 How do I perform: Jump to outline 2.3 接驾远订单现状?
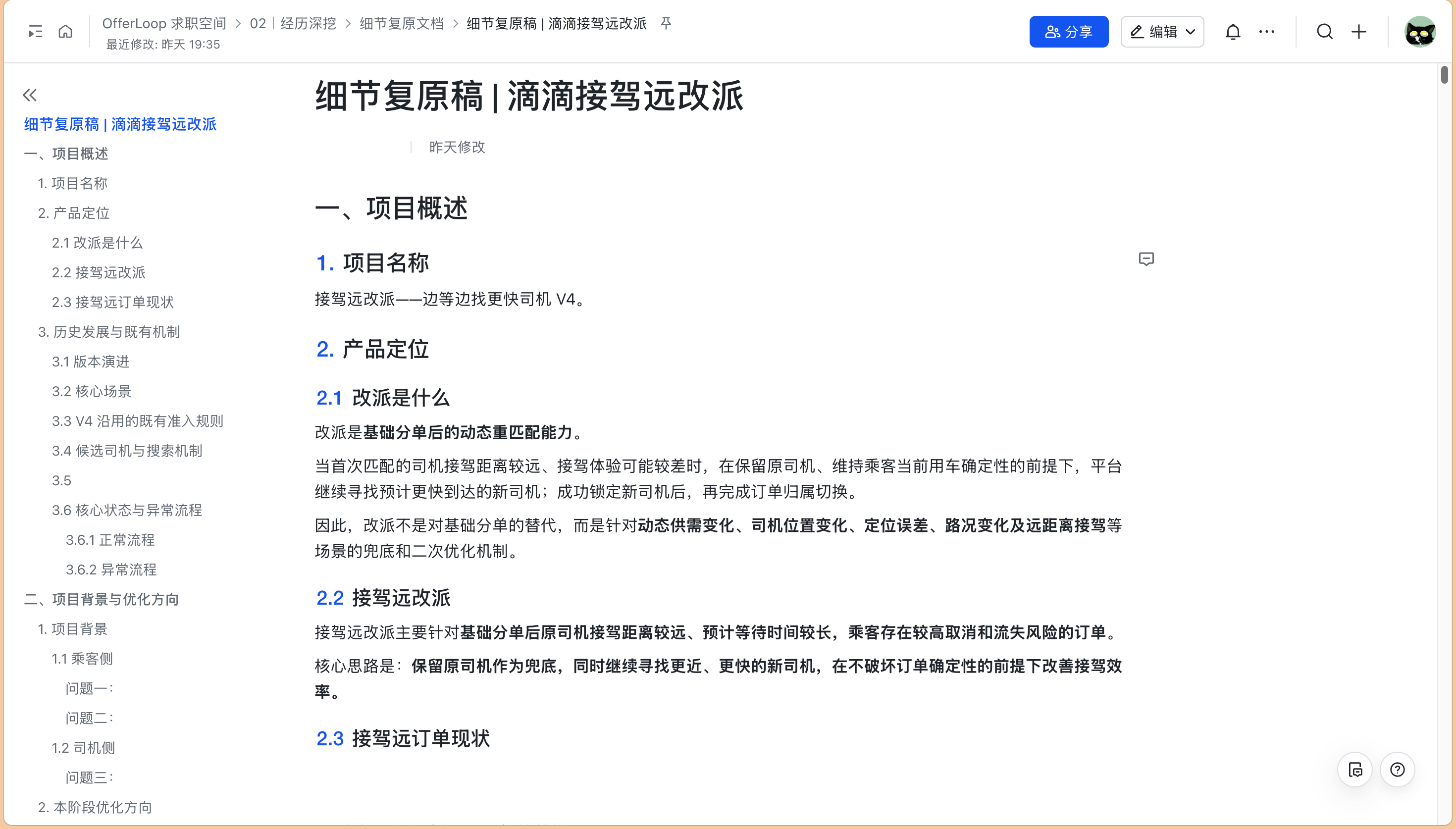click(113, 302)
